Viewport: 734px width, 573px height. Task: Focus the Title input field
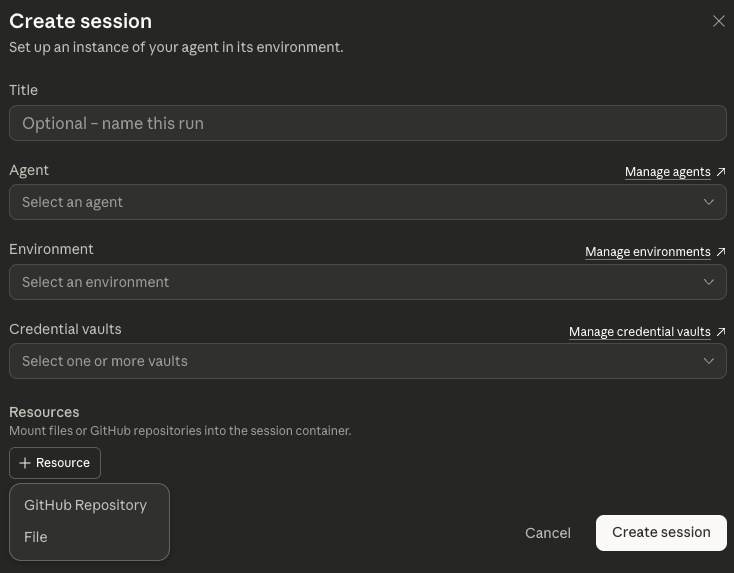pyautogui.click(x=367, y=124)
